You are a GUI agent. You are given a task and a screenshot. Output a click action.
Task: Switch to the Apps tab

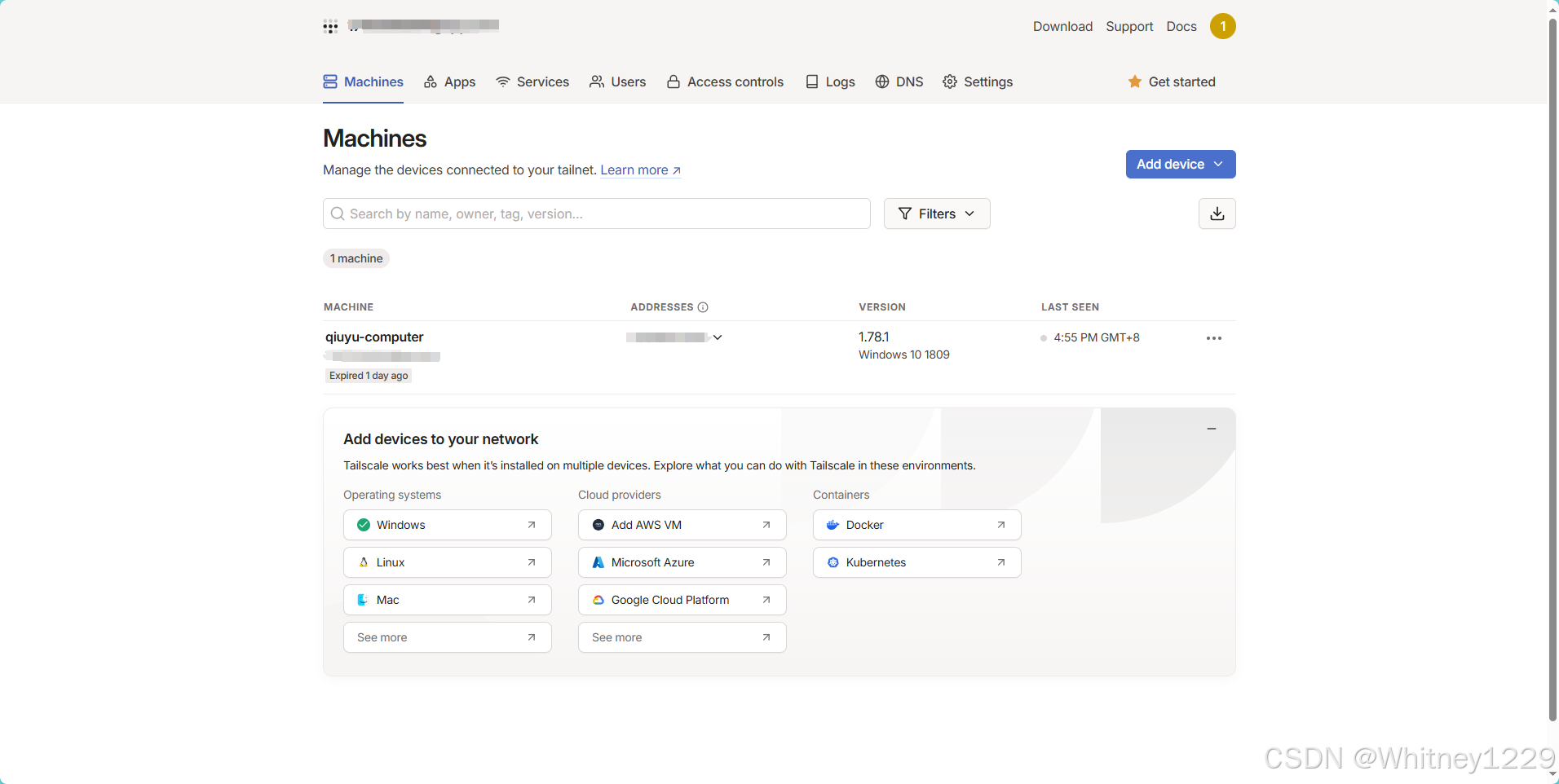tap(449, 81)
